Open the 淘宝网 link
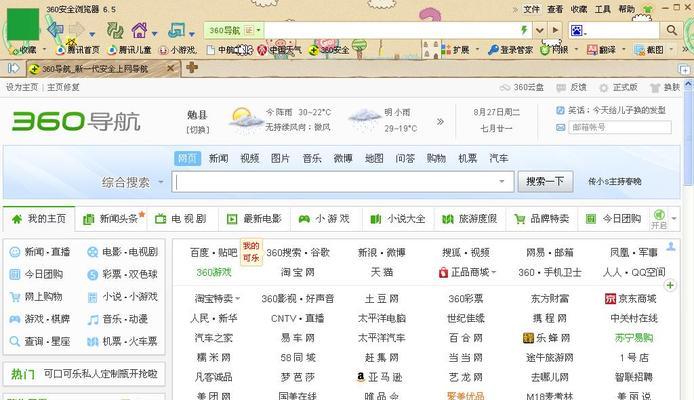The image size is (694, 400). (x=297, y=272)
